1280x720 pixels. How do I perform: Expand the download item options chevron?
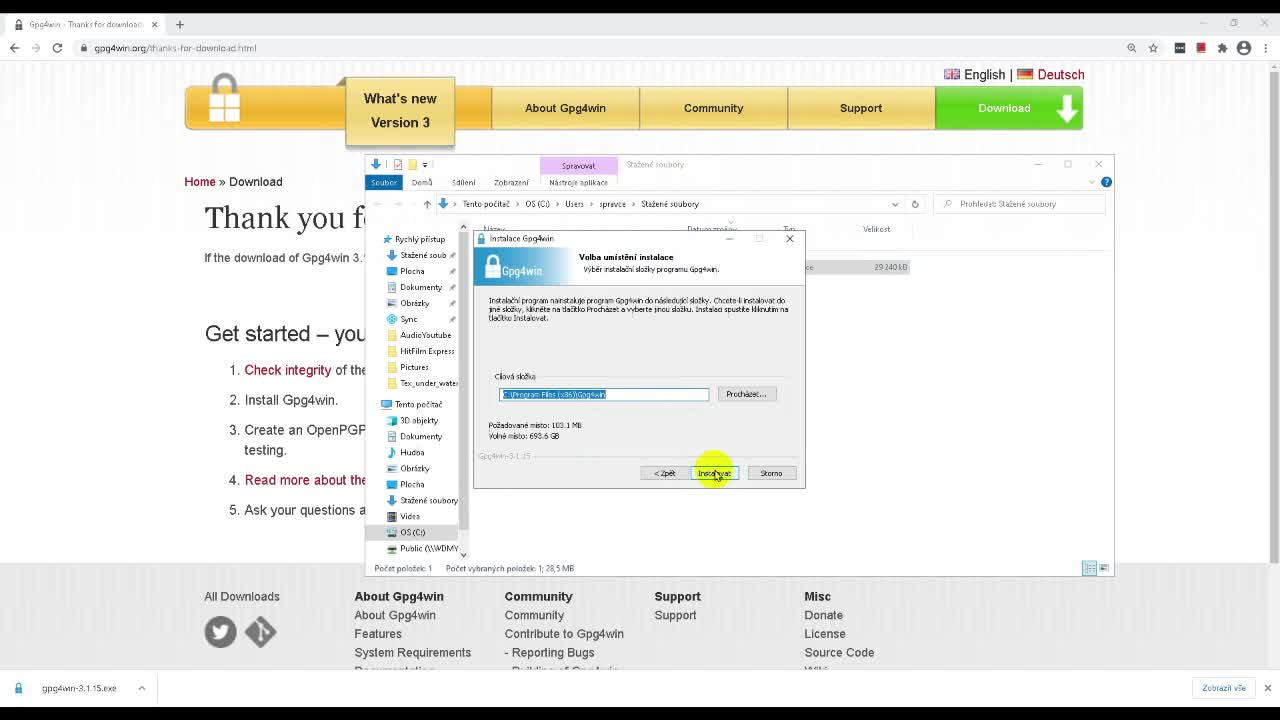point(141,688)
